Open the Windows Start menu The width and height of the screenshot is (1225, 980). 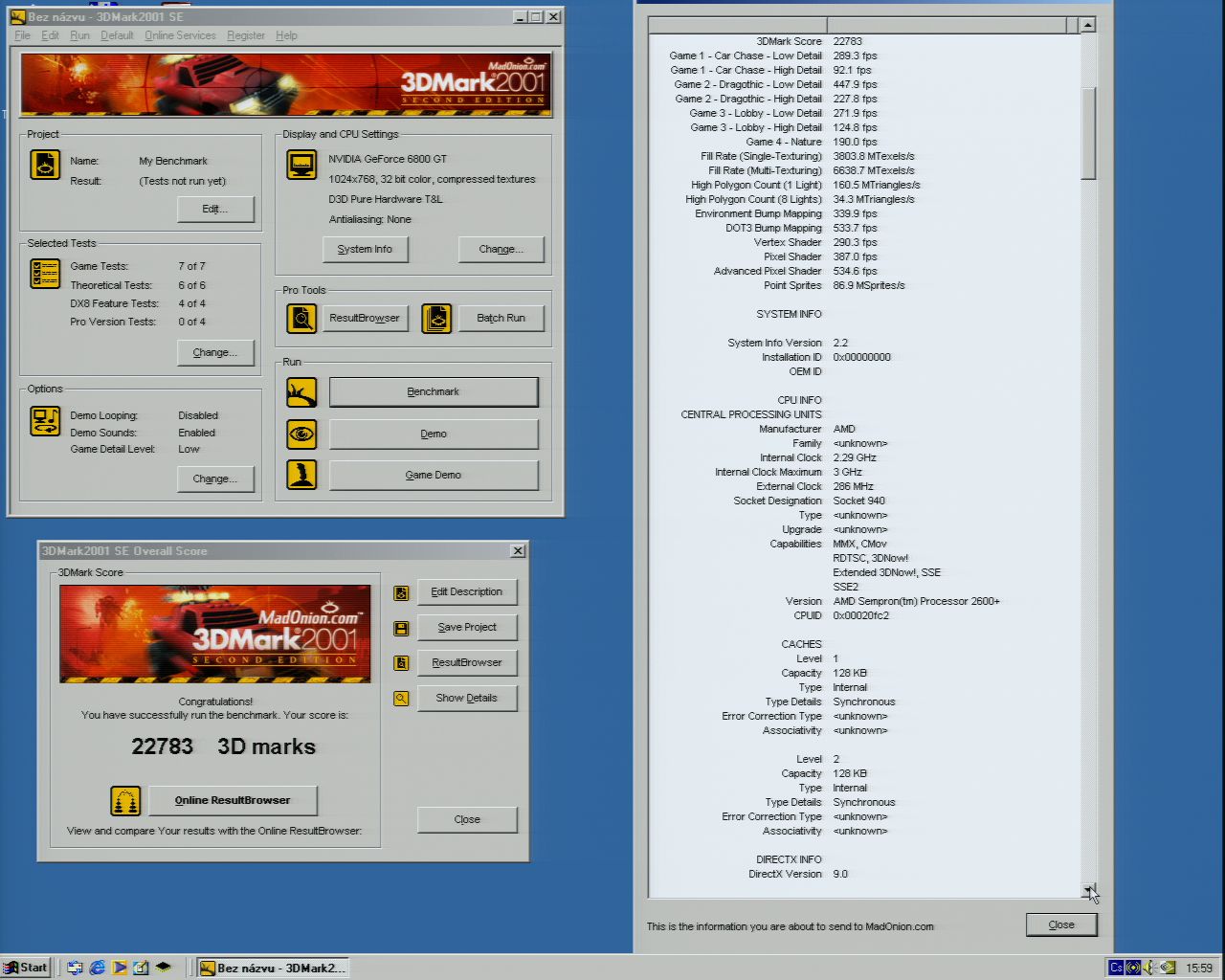[26, 968]
